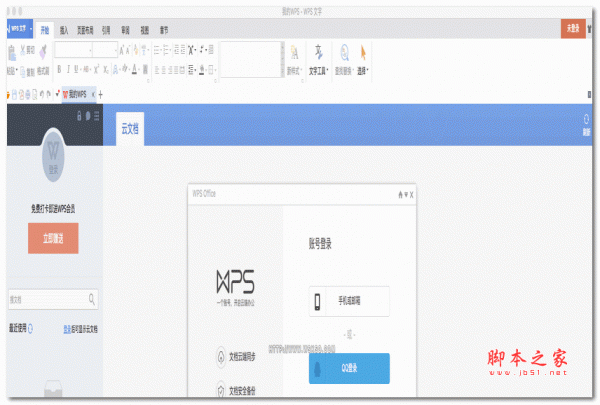Close the WPS Office login dialog

412,195
